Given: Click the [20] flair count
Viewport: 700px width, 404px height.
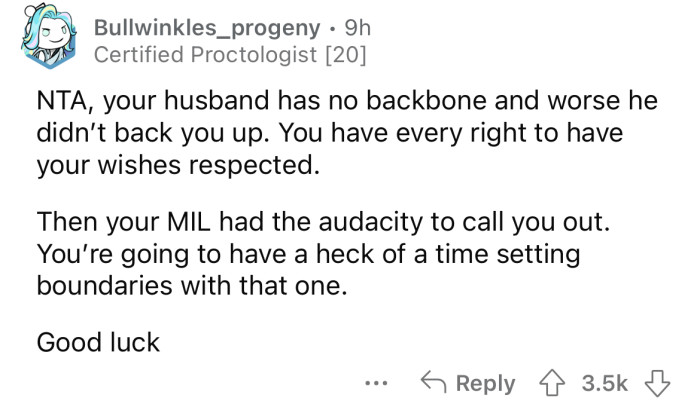Looking at the screenshot, I should 348,56.
